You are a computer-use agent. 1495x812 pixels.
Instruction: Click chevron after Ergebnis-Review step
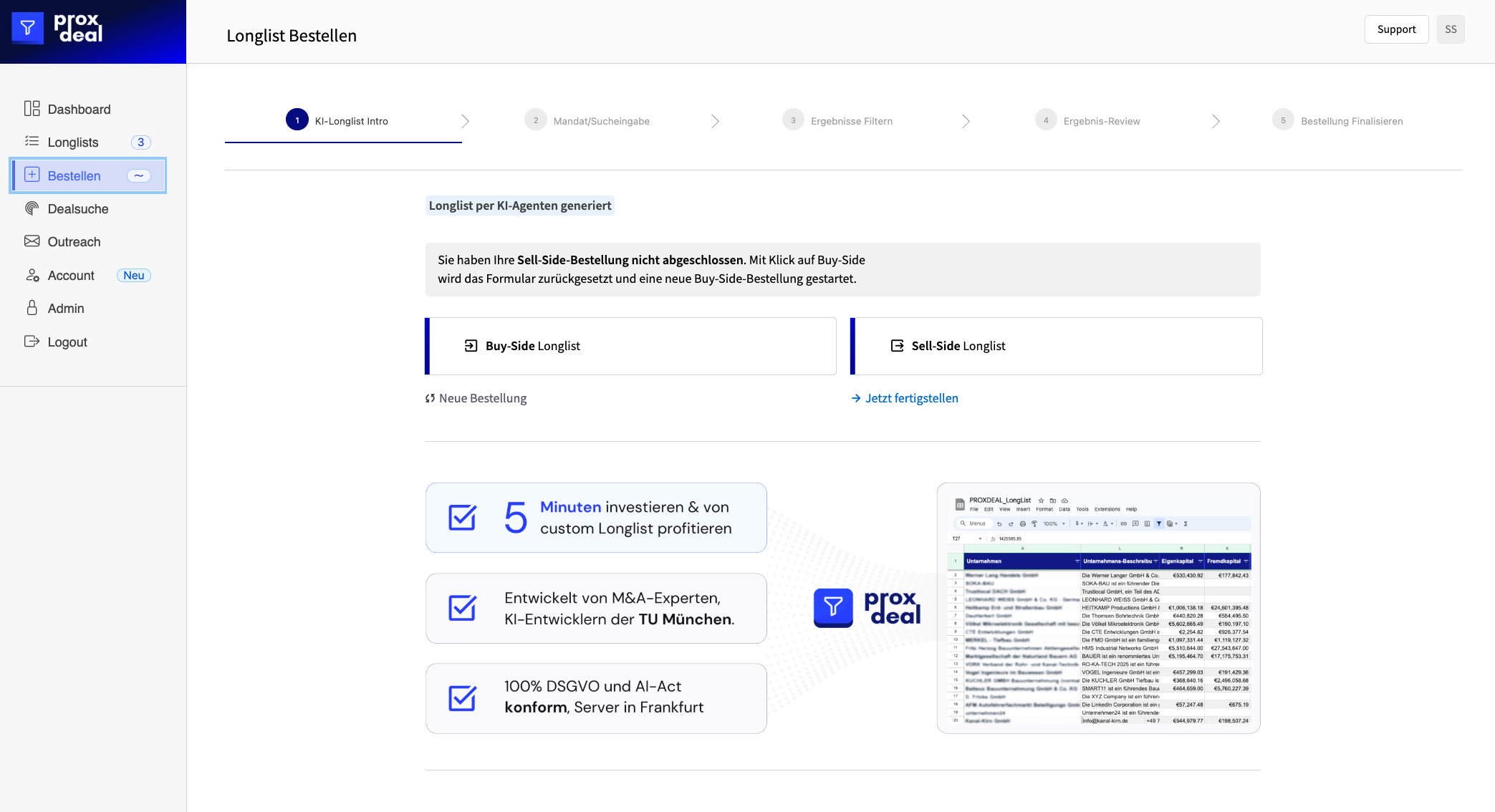pos(1216,121)
